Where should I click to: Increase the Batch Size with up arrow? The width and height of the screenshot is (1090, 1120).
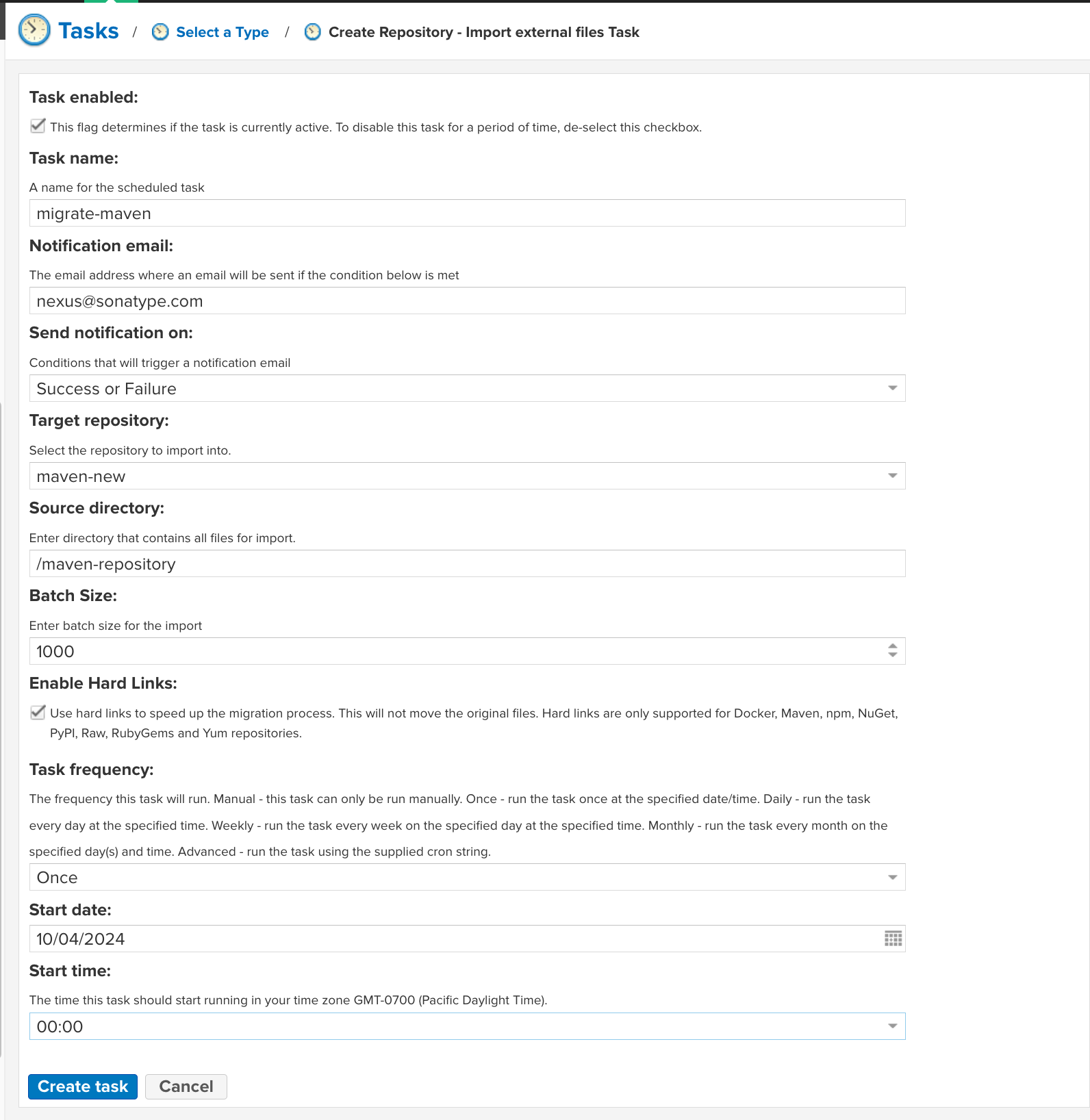click(892, 646)
